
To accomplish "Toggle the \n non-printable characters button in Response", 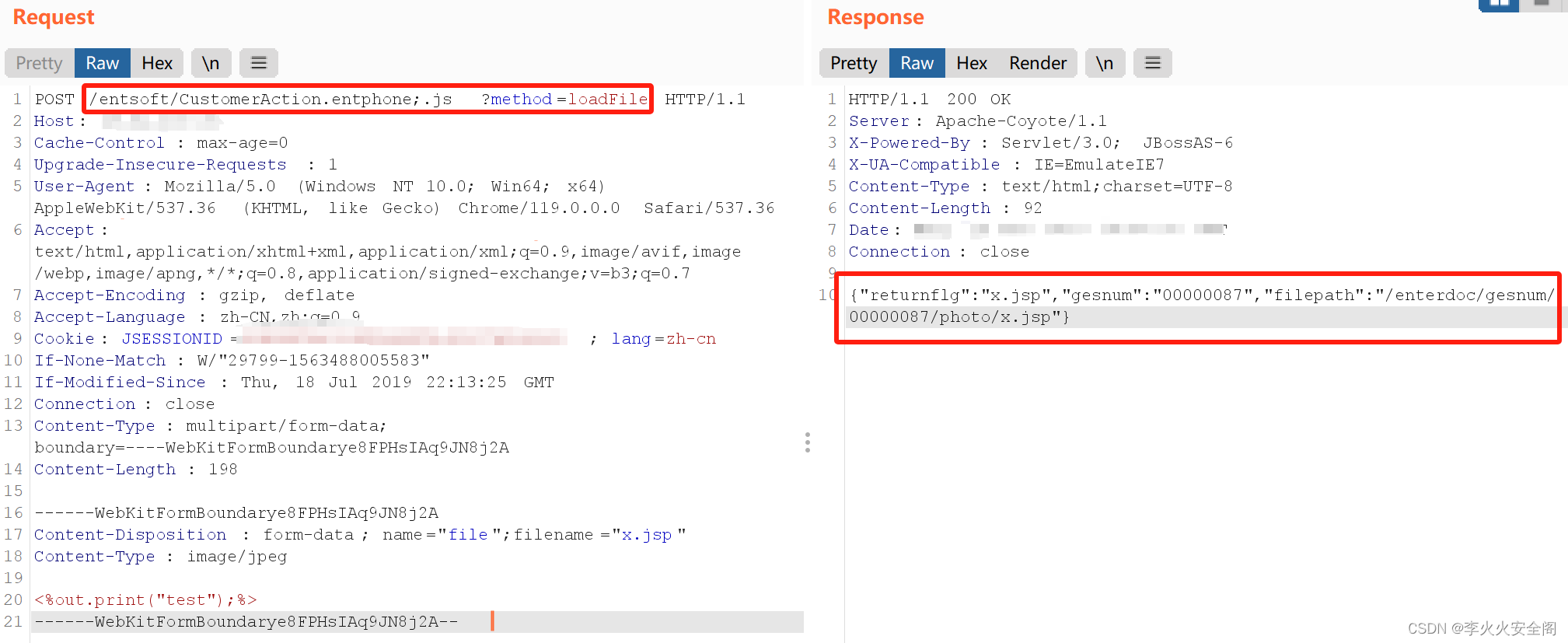I will click(x=1105, y=63).
